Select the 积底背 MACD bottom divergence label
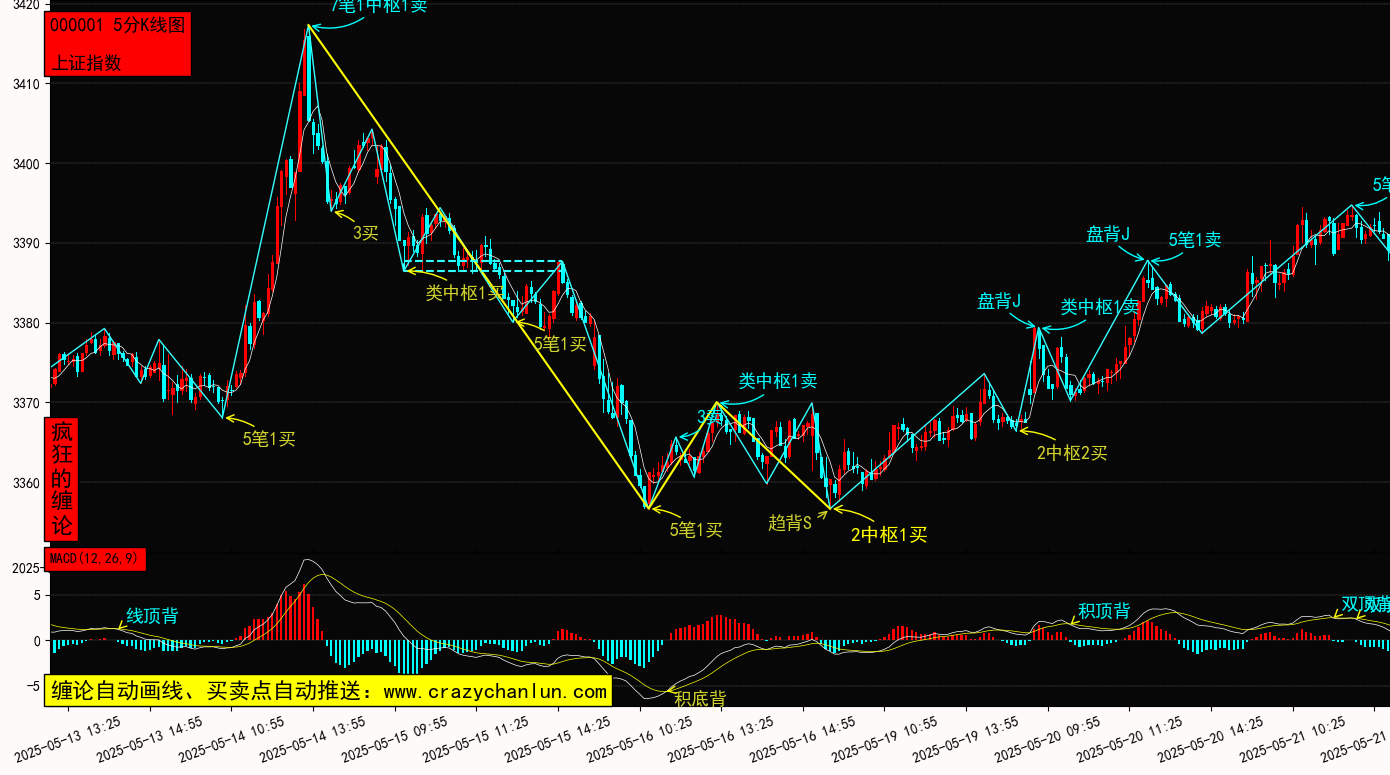 700,699
